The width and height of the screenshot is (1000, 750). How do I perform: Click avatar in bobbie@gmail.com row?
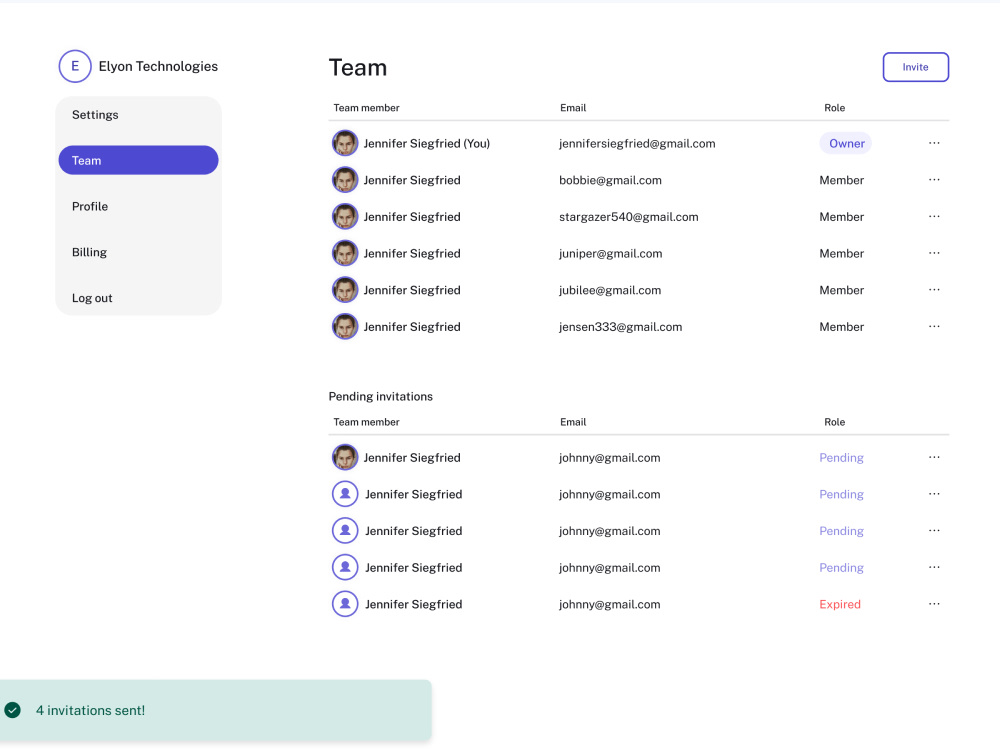point(344,180)
